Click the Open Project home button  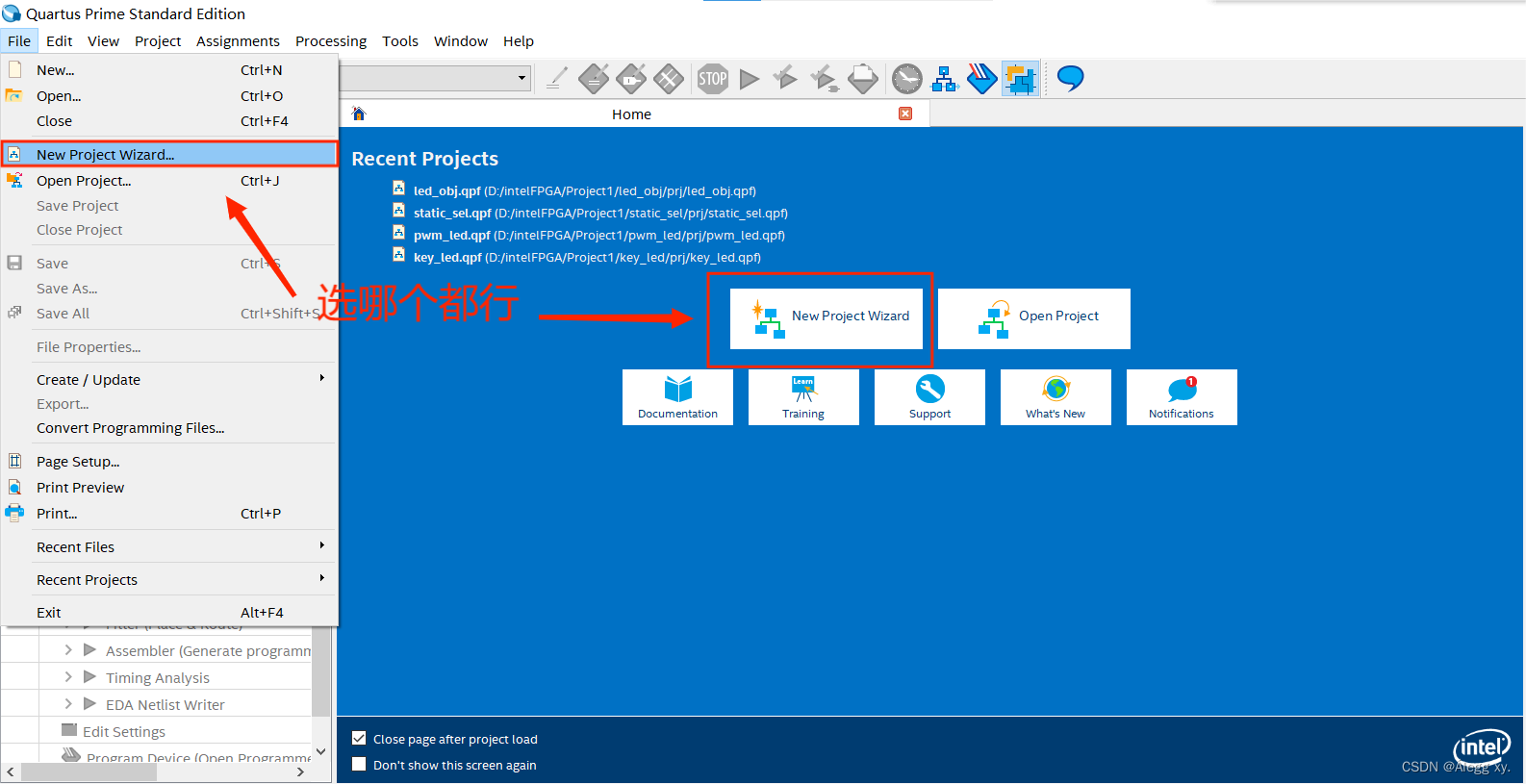[x=1034, y=318]
